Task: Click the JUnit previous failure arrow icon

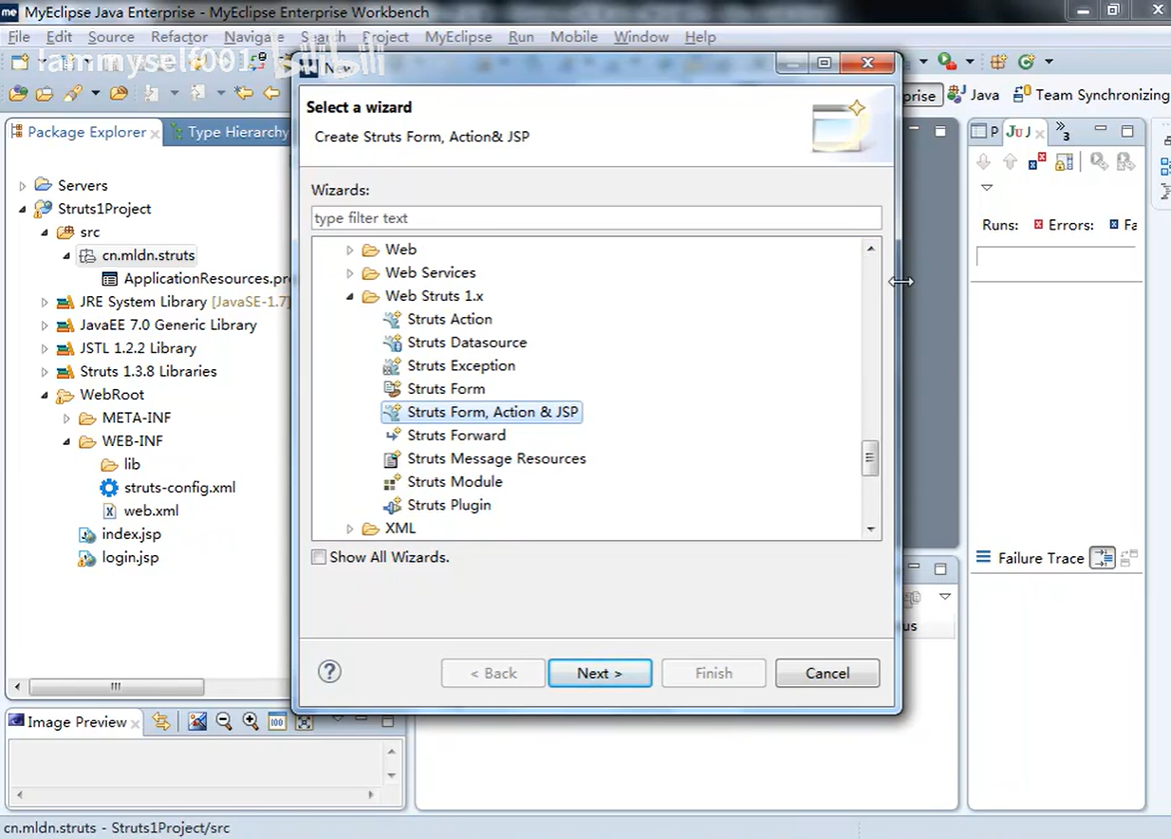Action: coord(1010,161)
